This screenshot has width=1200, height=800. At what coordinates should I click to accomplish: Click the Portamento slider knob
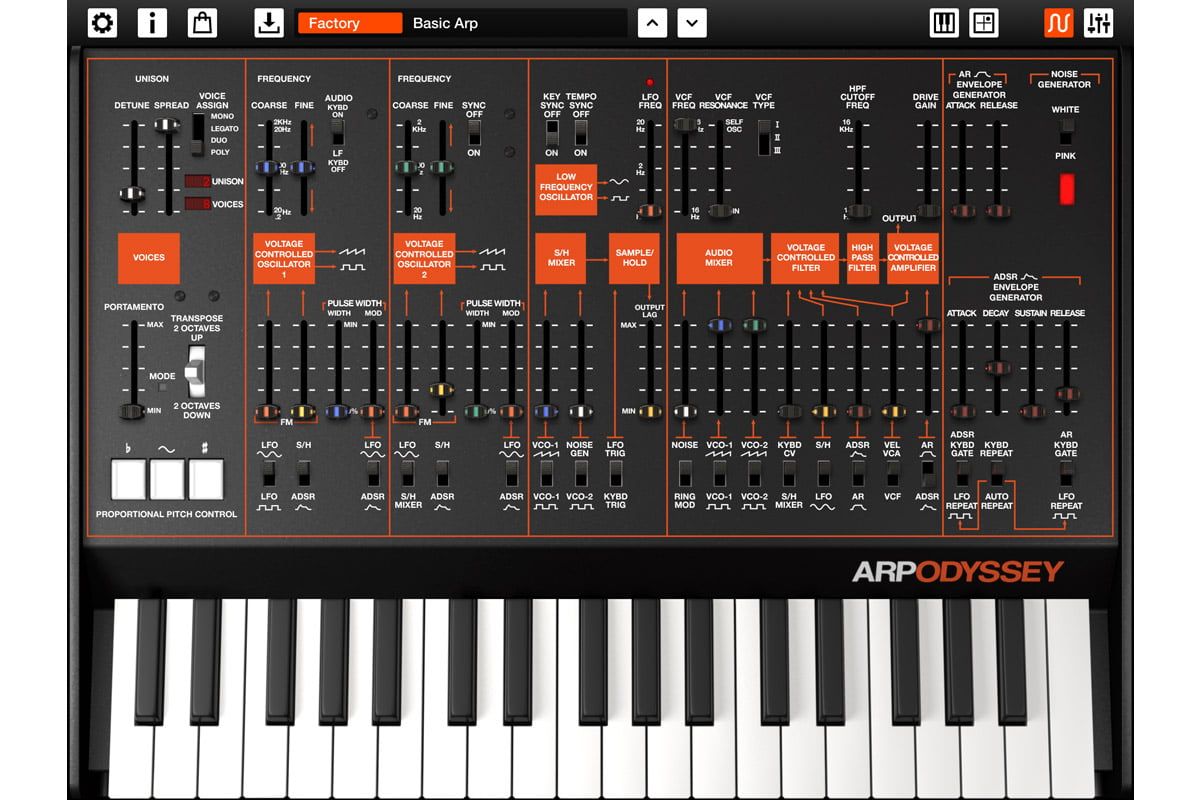click(x=130, y=410)
